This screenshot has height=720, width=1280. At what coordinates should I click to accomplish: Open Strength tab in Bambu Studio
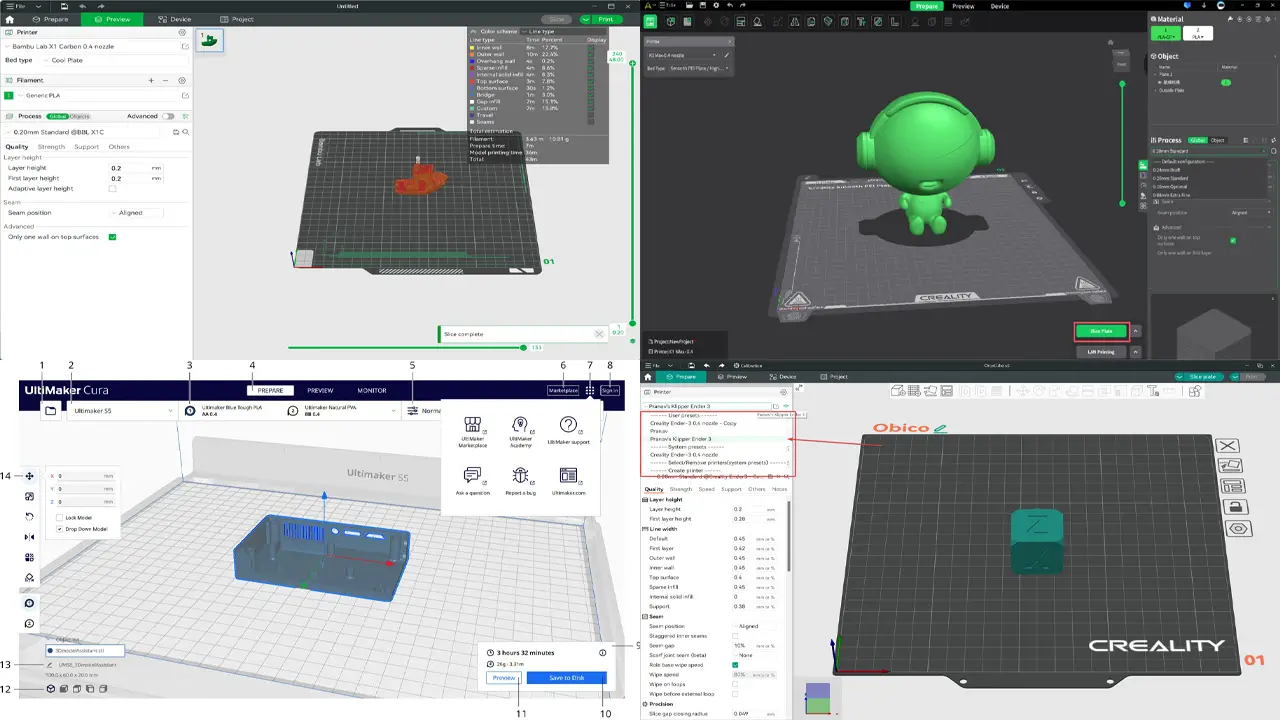[x=51, y=147]
